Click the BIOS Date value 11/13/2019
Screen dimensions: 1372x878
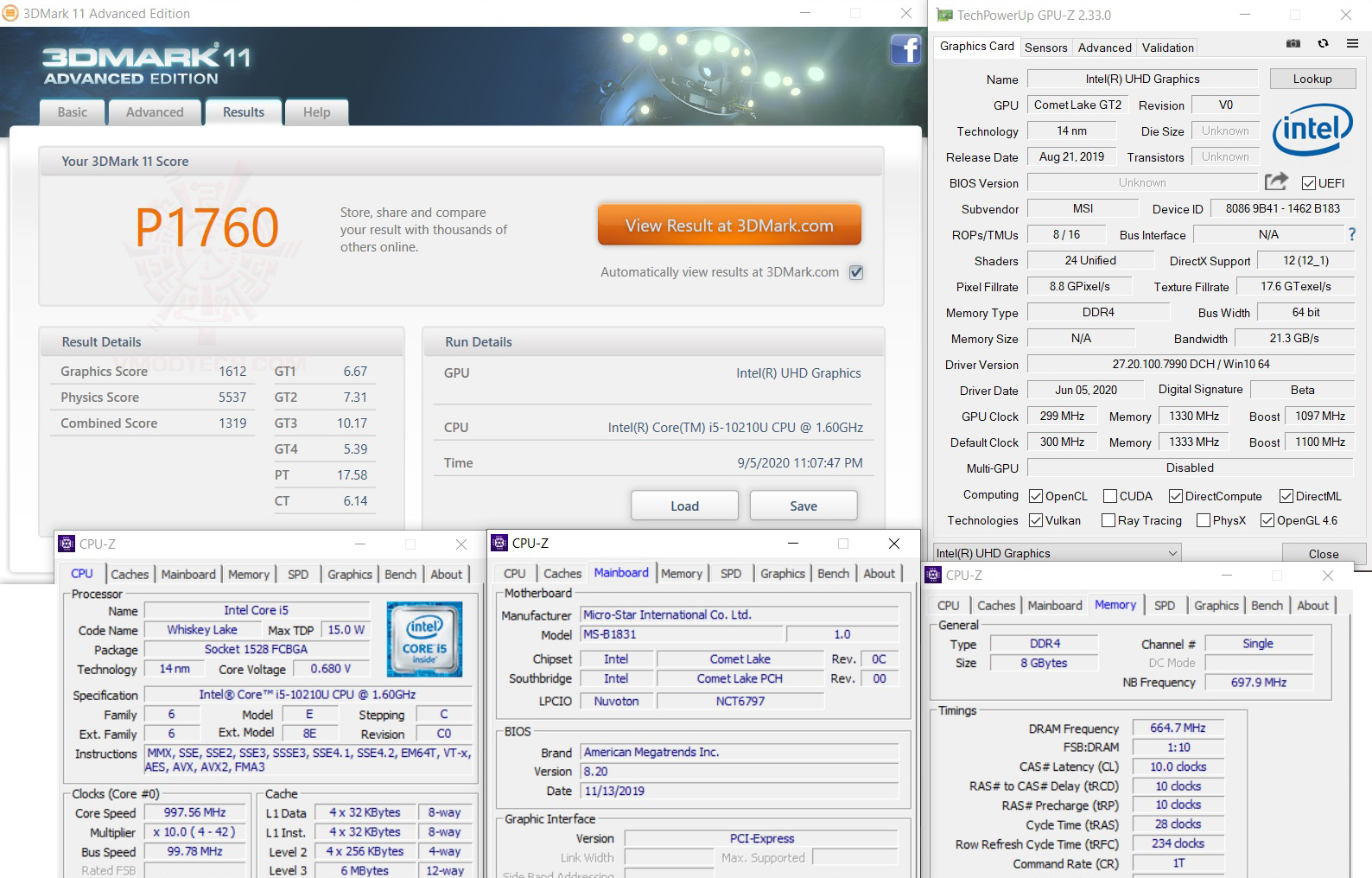pos(739,791)
